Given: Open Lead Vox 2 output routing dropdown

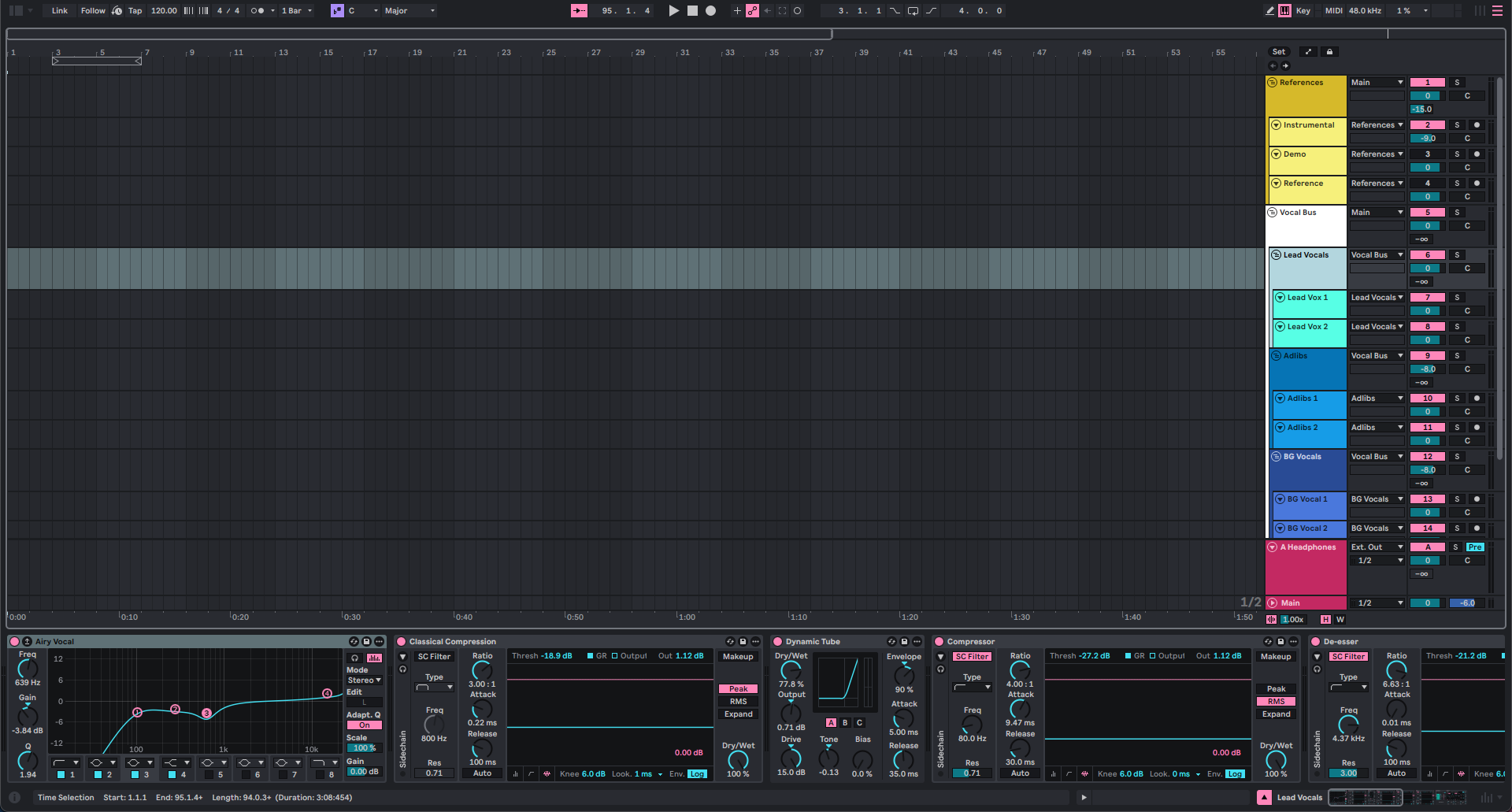Looking at the screenshot, I should click(x=1377, y=326).
